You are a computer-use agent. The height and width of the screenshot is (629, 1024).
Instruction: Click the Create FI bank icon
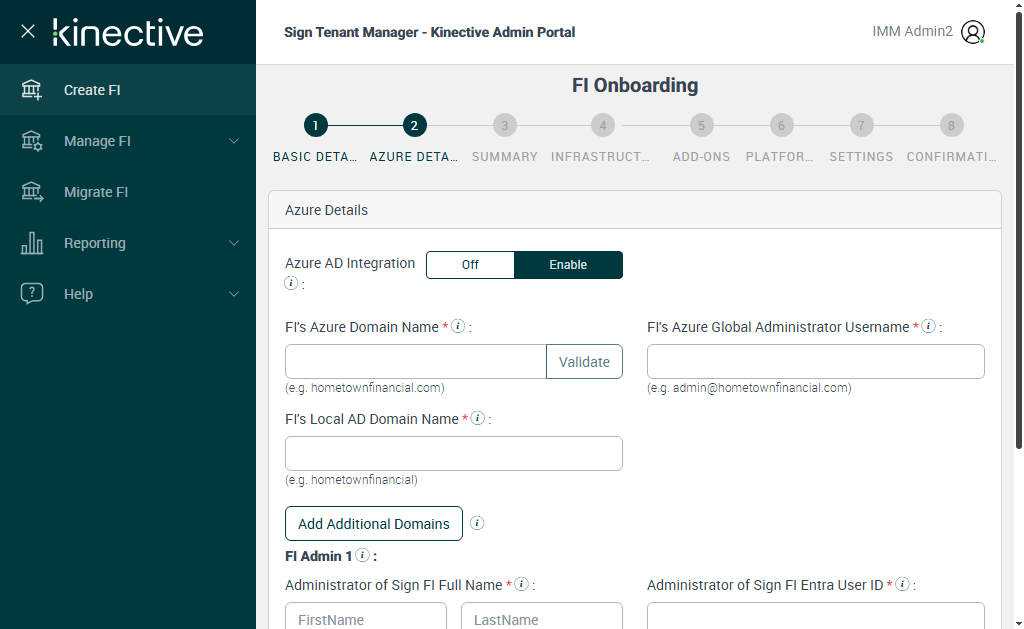click(32, 90)
